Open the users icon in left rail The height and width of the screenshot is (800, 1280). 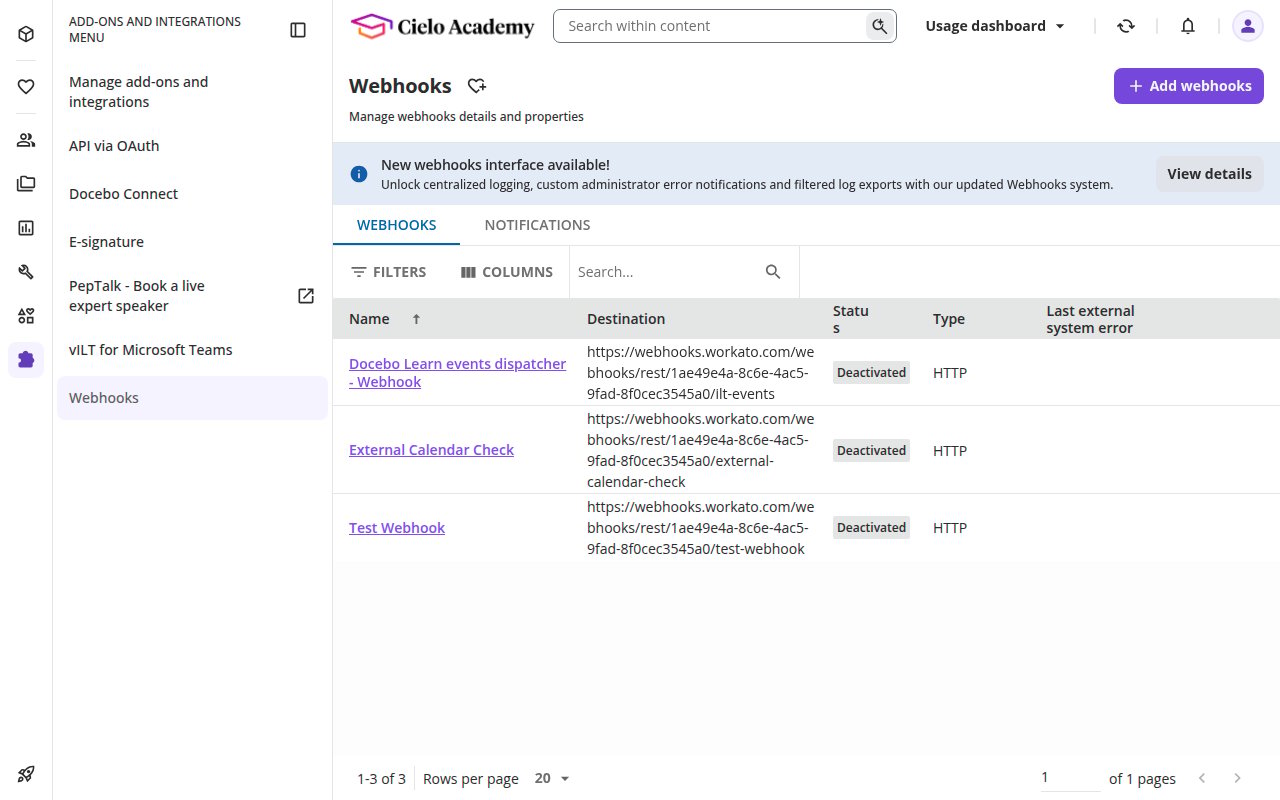[26, 140]
